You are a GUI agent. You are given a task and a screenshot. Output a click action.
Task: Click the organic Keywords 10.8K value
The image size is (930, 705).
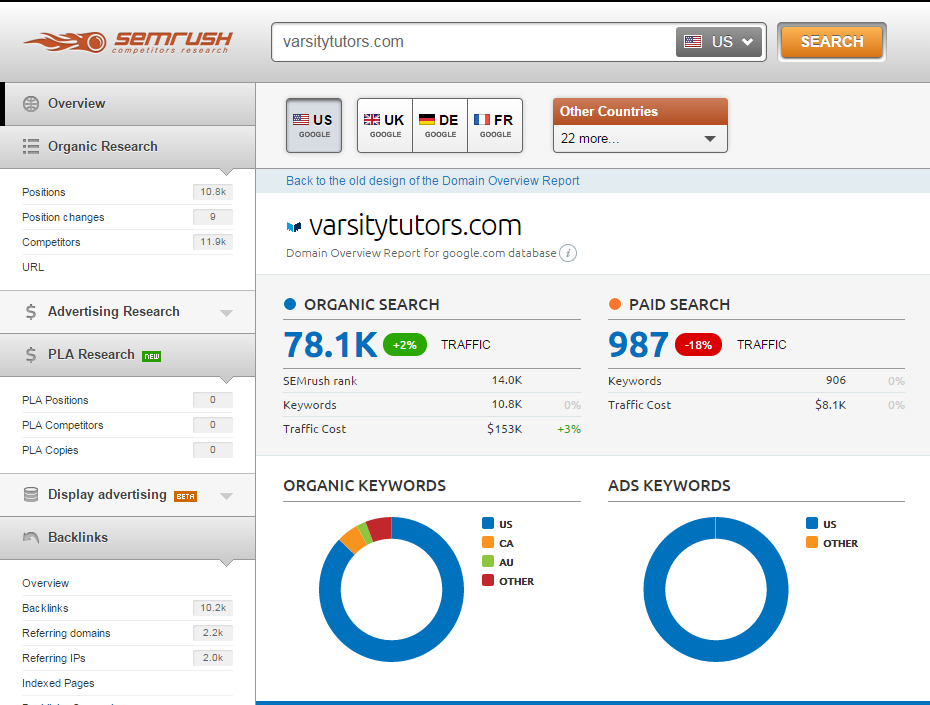(507, 404)
